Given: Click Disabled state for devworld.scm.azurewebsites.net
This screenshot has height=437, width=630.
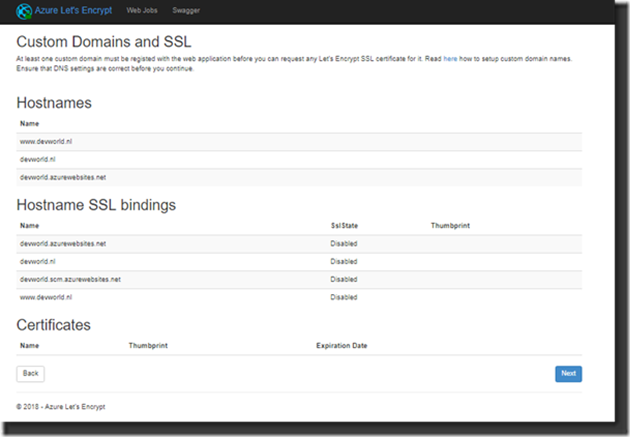Looking at the screenshot, I should click(x=344, y=280).
